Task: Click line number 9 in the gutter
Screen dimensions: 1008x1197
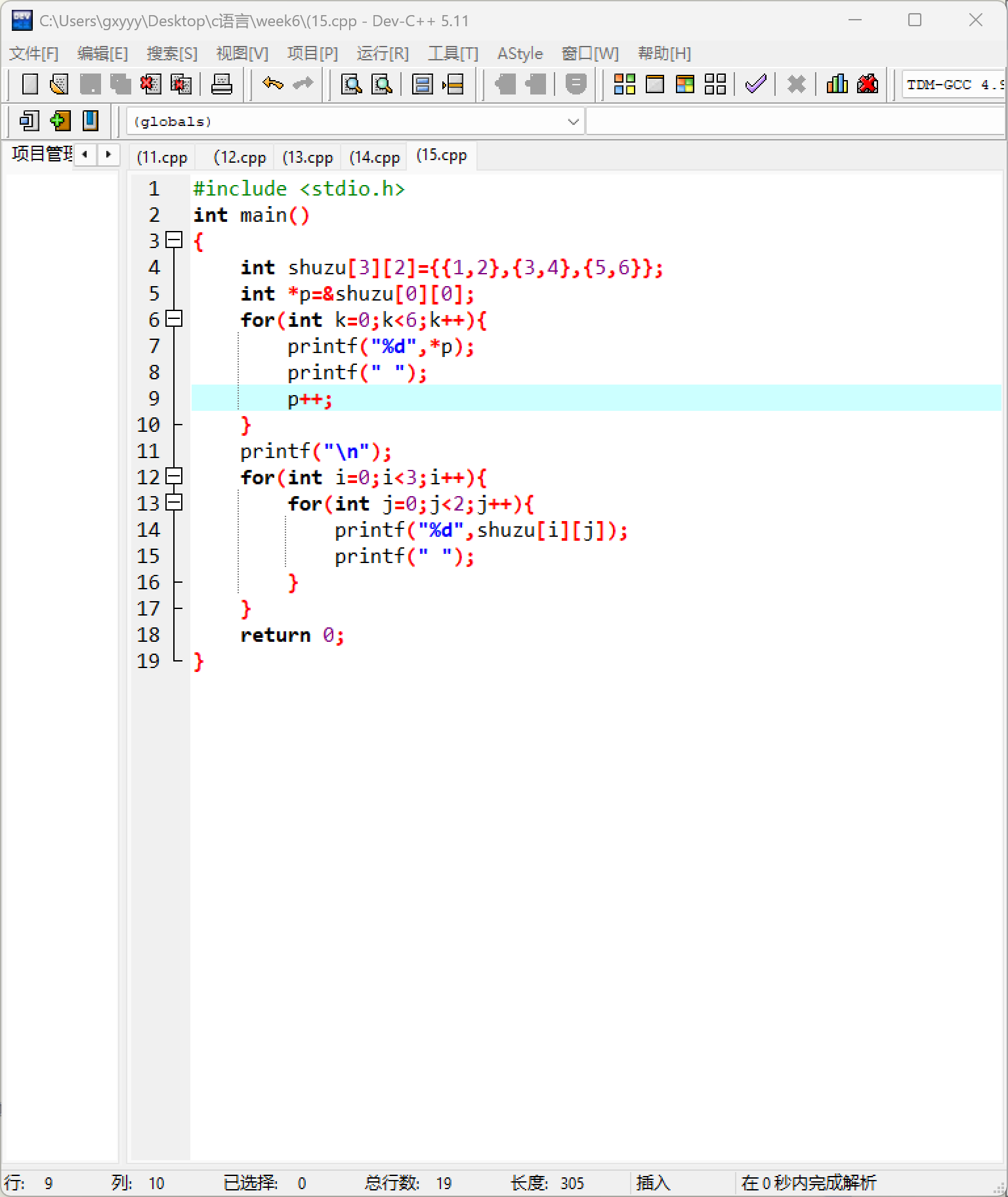Action: point(154,398)
